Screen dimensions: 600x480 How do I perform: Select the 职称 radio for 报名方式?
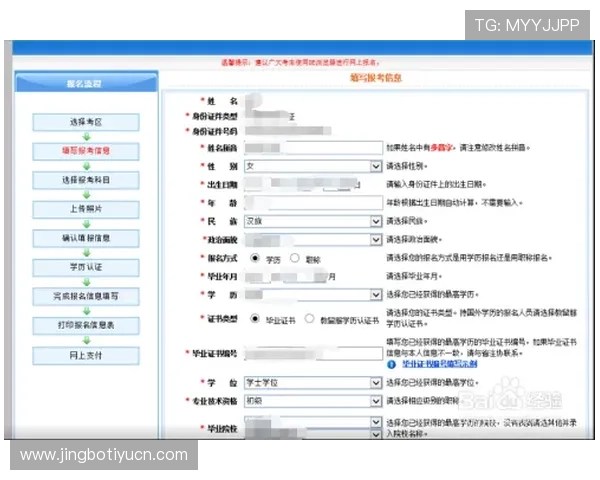pos(295,258)
